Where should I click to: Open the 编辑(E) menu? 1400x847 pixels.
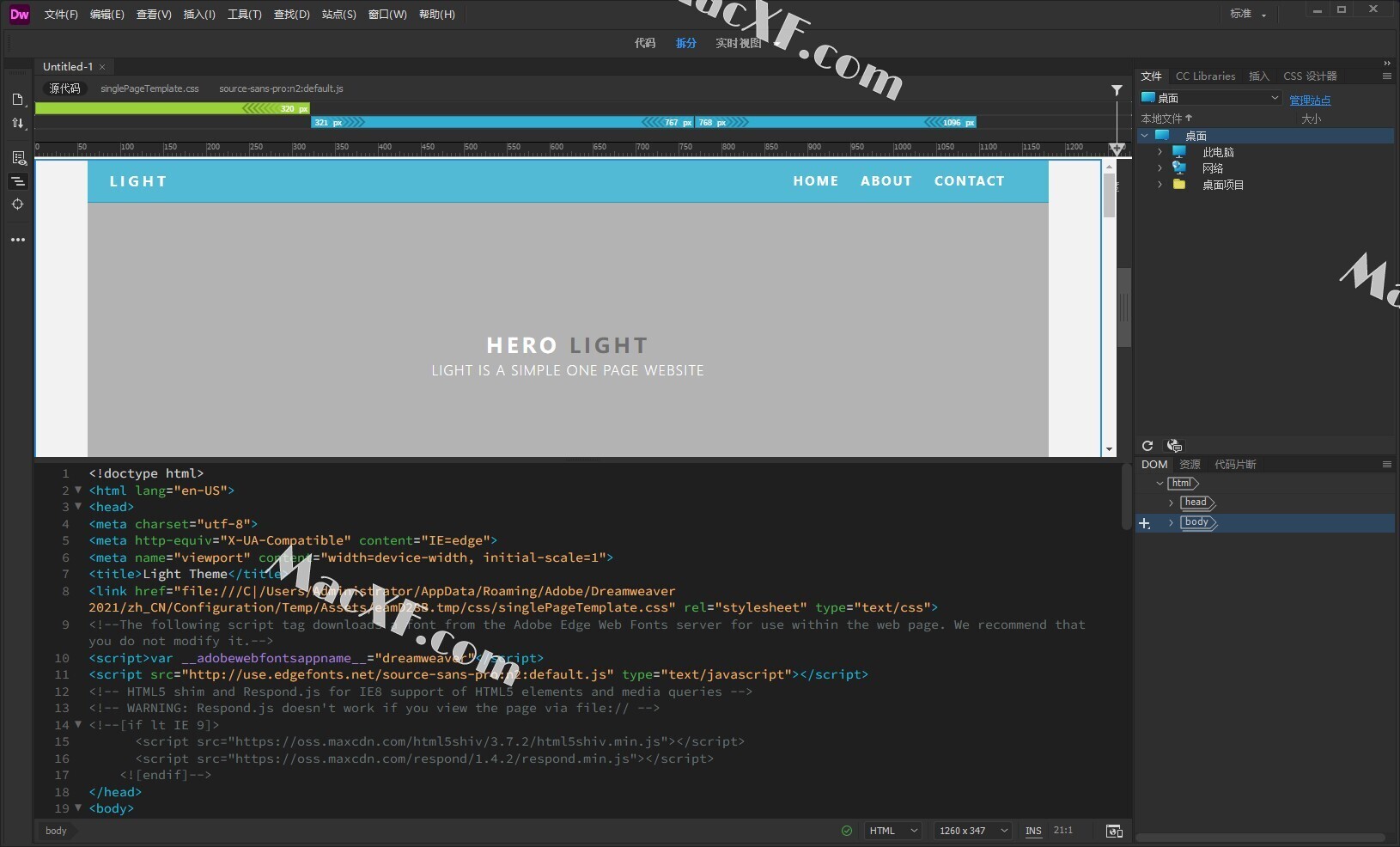point(107,15)
